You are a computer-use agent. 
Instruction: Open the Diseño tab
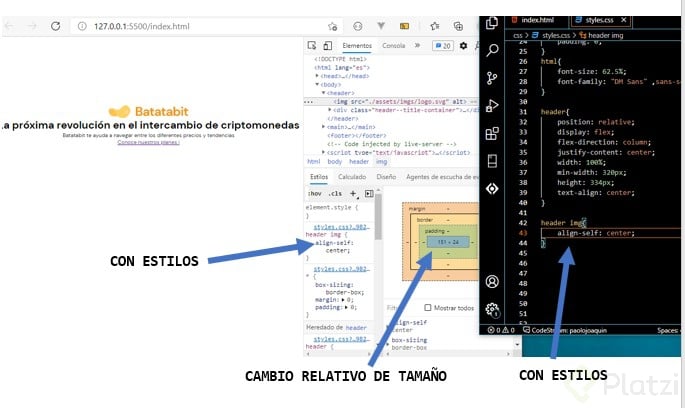[x=386, y=176]
